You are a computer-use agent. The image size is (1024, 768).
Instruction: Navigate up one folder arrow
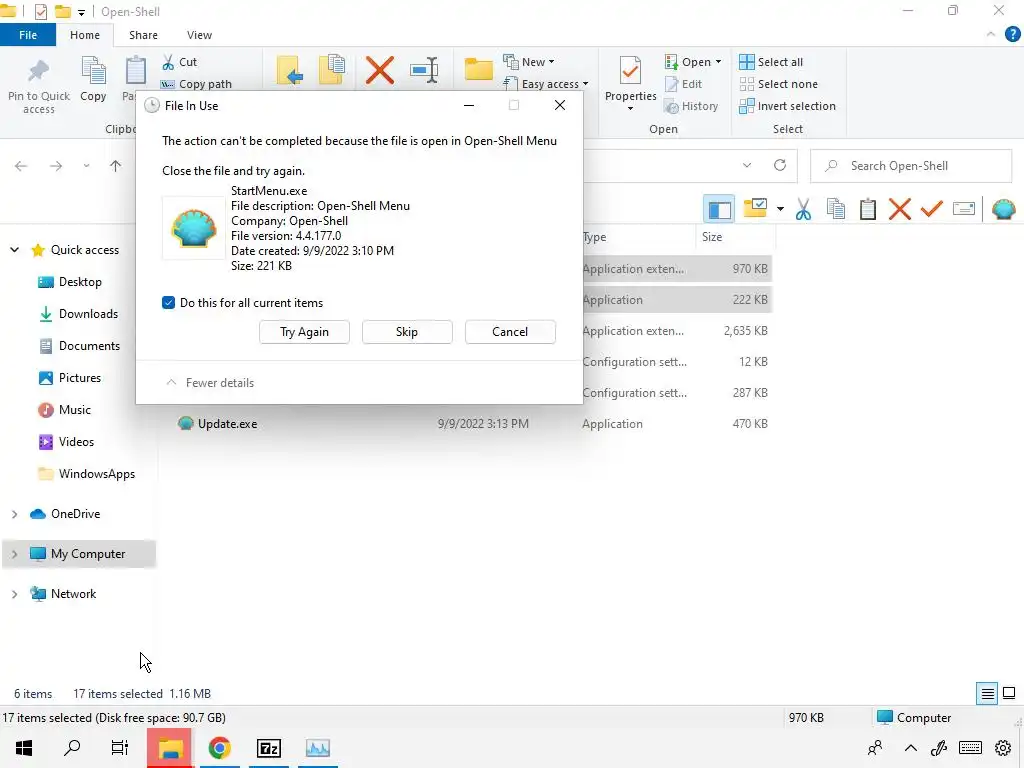pyautogui.click(x=116, y=166)
